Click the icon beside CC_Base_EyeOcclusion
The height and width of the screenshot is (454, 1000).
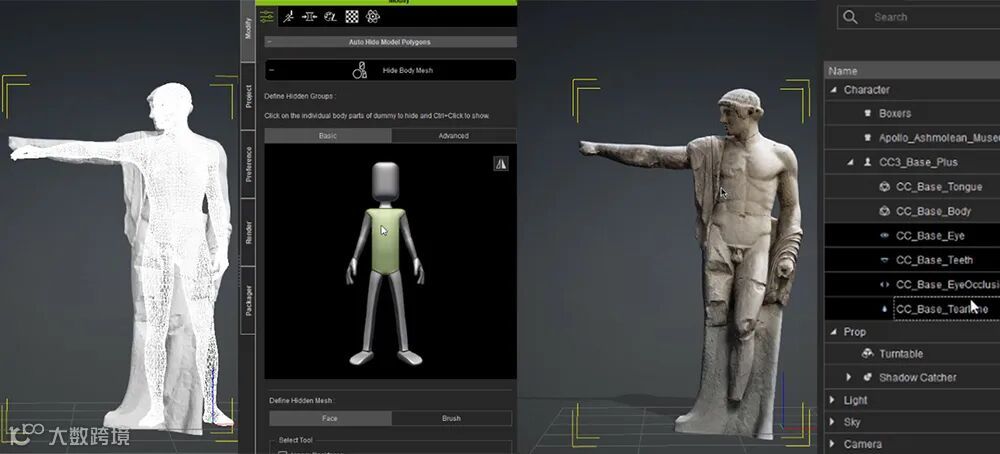click(x=884, y=284)
